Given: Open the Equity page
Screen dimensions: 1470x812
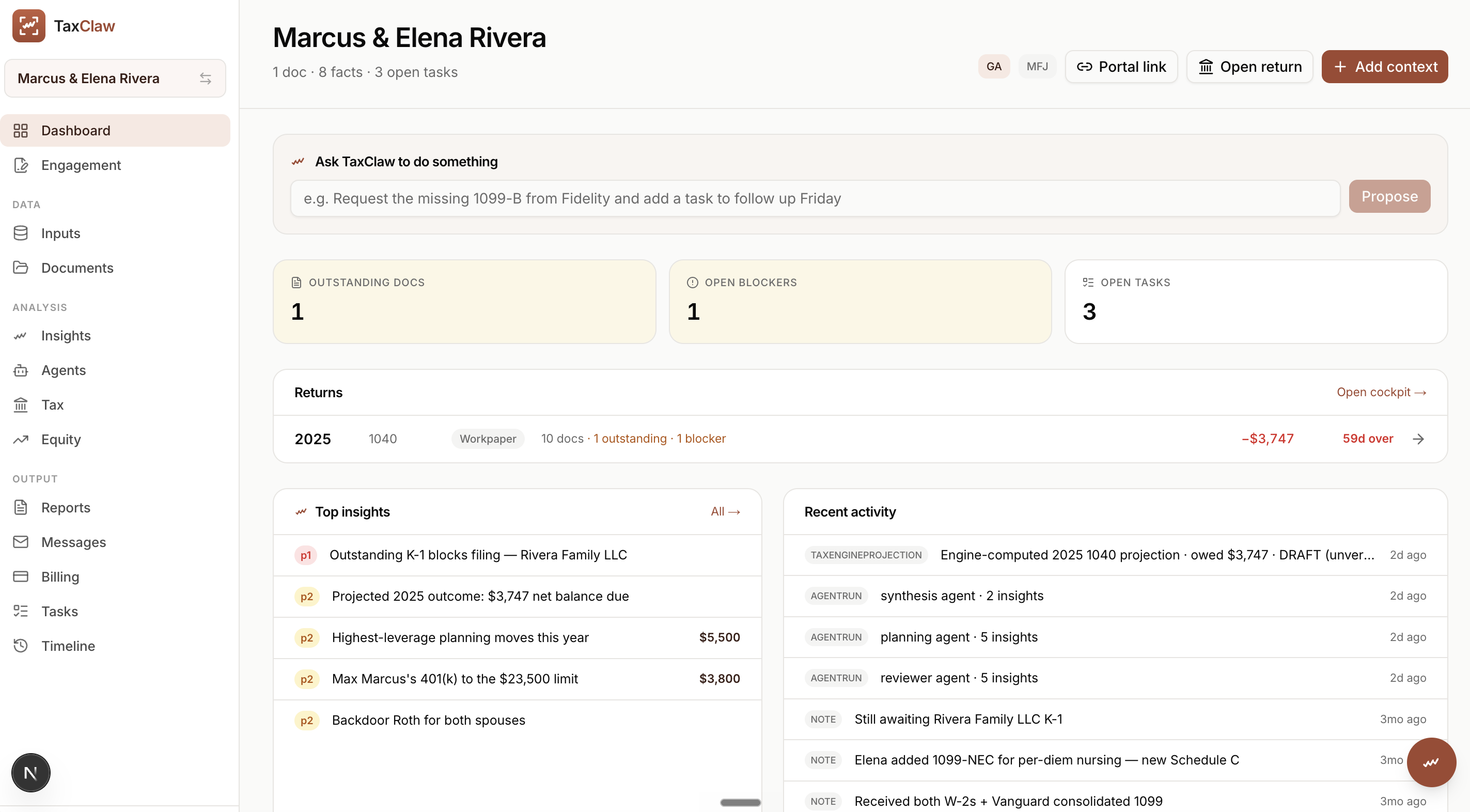Looking at the screenshot, I should tap(115, 440).
